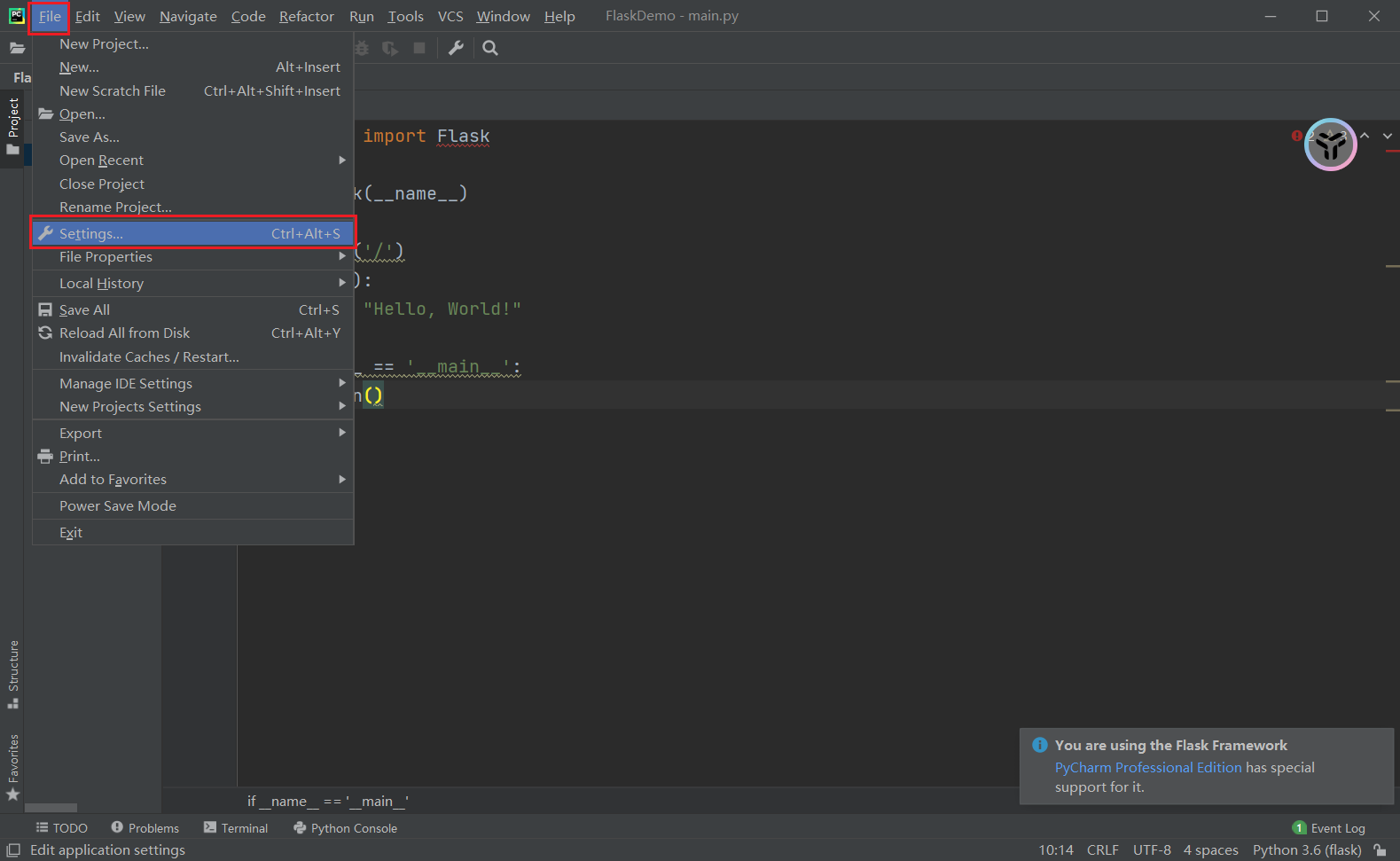Open the Tools menu
1400x861 pixels.
[x=405, y=16]
